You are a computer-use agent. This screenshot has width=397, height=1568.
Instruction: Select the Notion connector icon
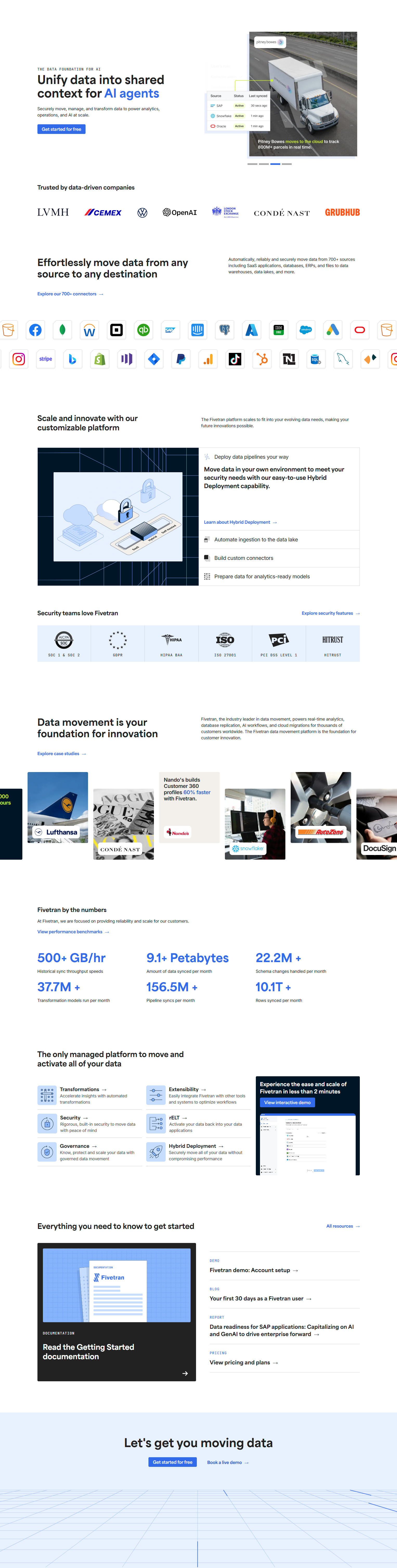[x=289, y=359]
